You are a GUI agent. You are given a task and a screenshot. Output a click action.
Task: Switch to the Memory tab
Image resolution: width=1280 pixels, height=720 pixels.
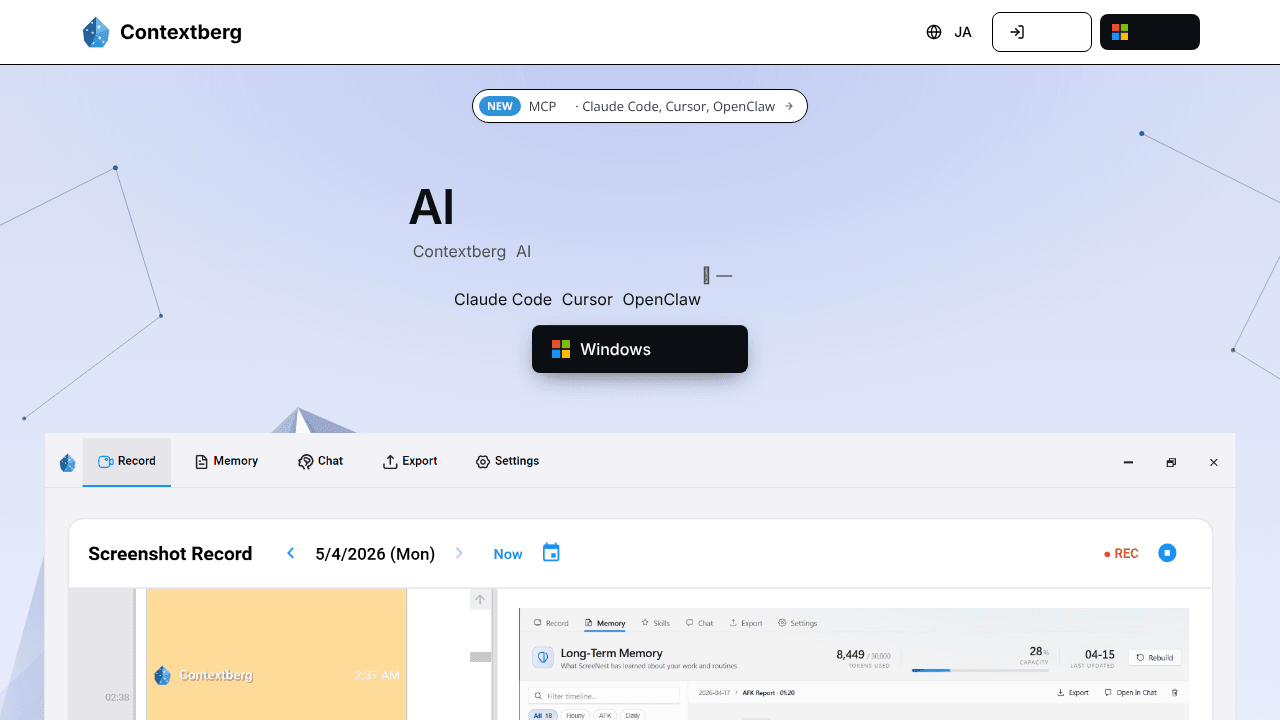(x=226, y=462)
